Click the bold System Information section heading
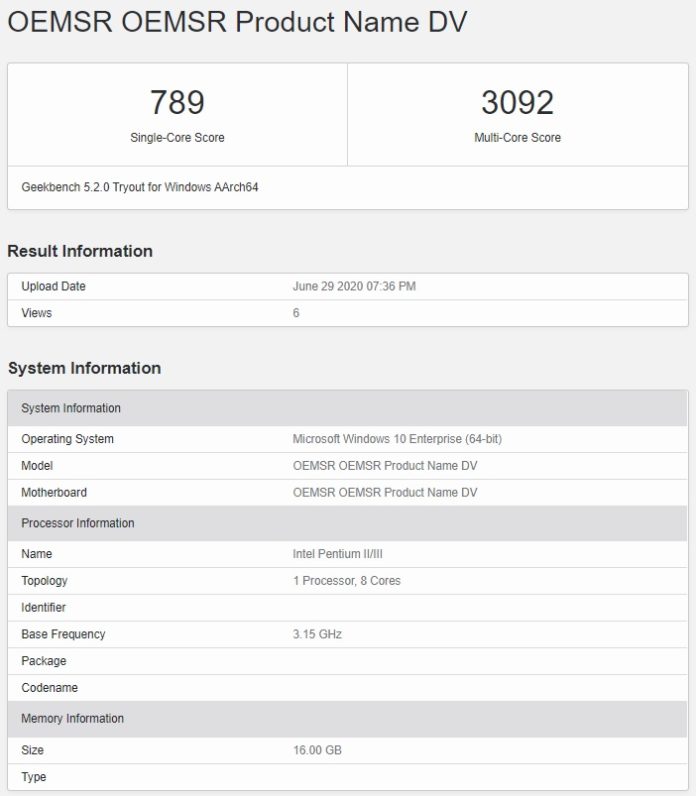 pyautogui.click(x=84, y=368)
